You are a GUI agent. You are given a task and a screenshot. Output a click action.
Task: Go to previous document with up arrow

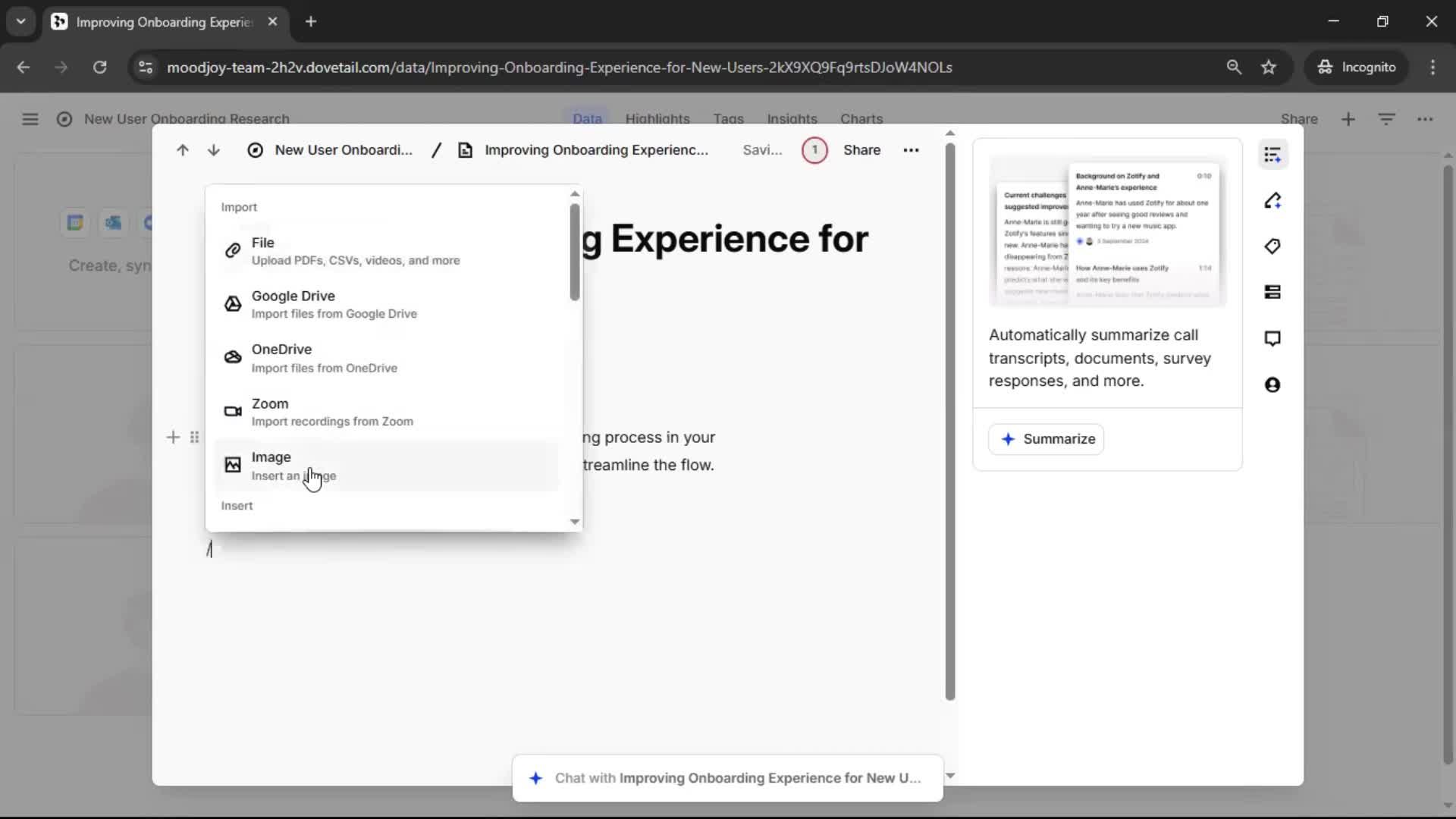pos(183,150)
